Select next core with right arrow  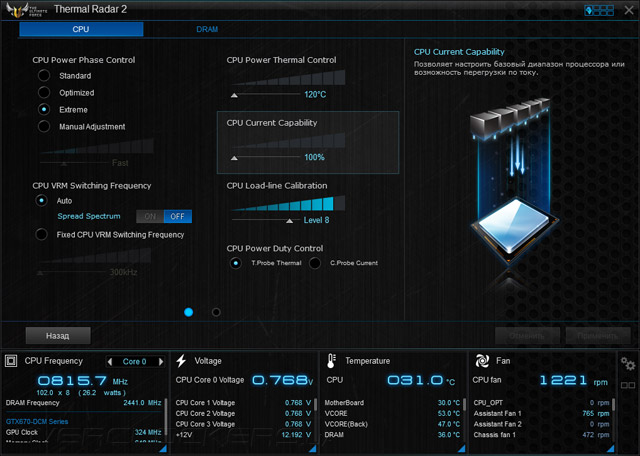point(161,361)
